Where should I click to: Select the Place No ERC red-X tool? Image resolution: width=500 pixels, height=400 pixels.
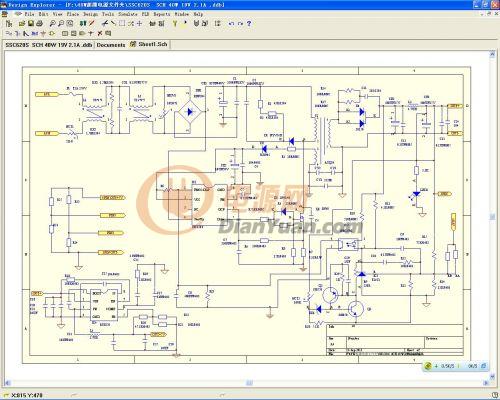pyautogui.click(x=100, y=33)
